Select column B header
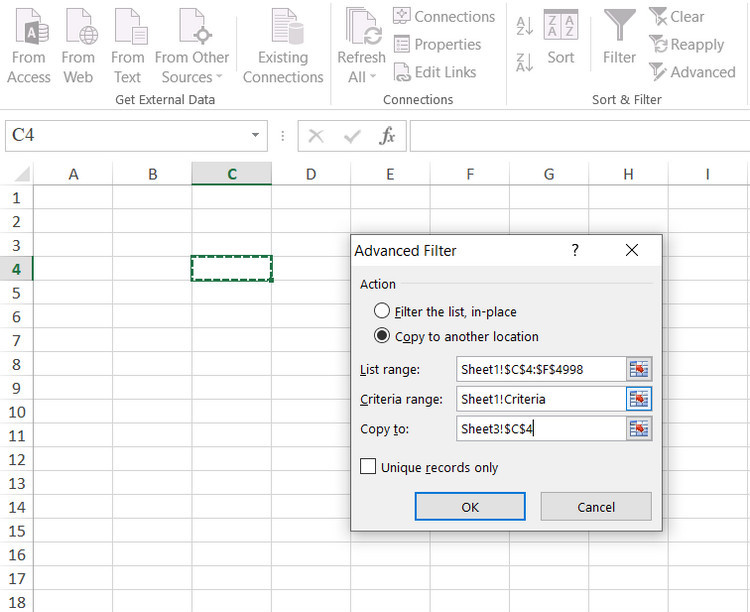Screen dimensions: 750x612 (x=153, y=174)
